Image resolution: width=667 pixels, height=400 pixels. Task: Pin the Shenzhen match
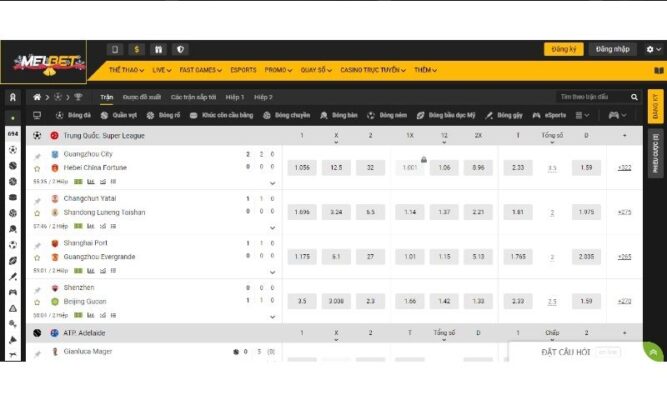coord(37,290)
